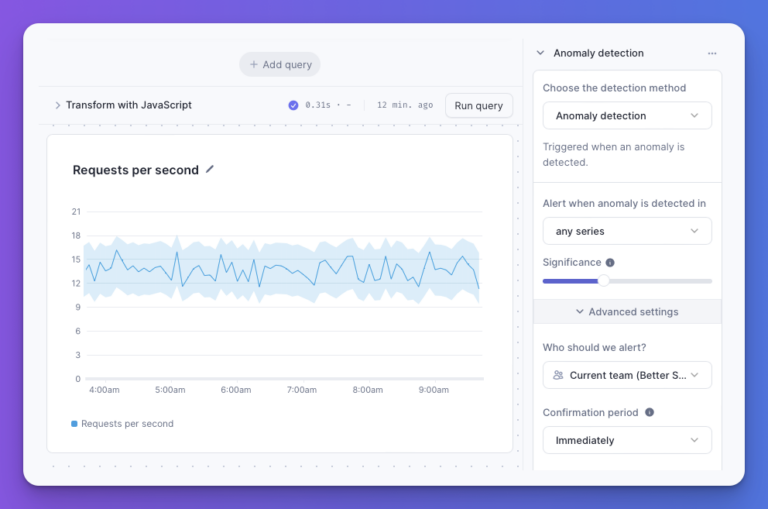Image resolution: width=768 pixels, height=509 pixels.
Task: Toggle Requests per second legend entry
Action: click(122, 424)
